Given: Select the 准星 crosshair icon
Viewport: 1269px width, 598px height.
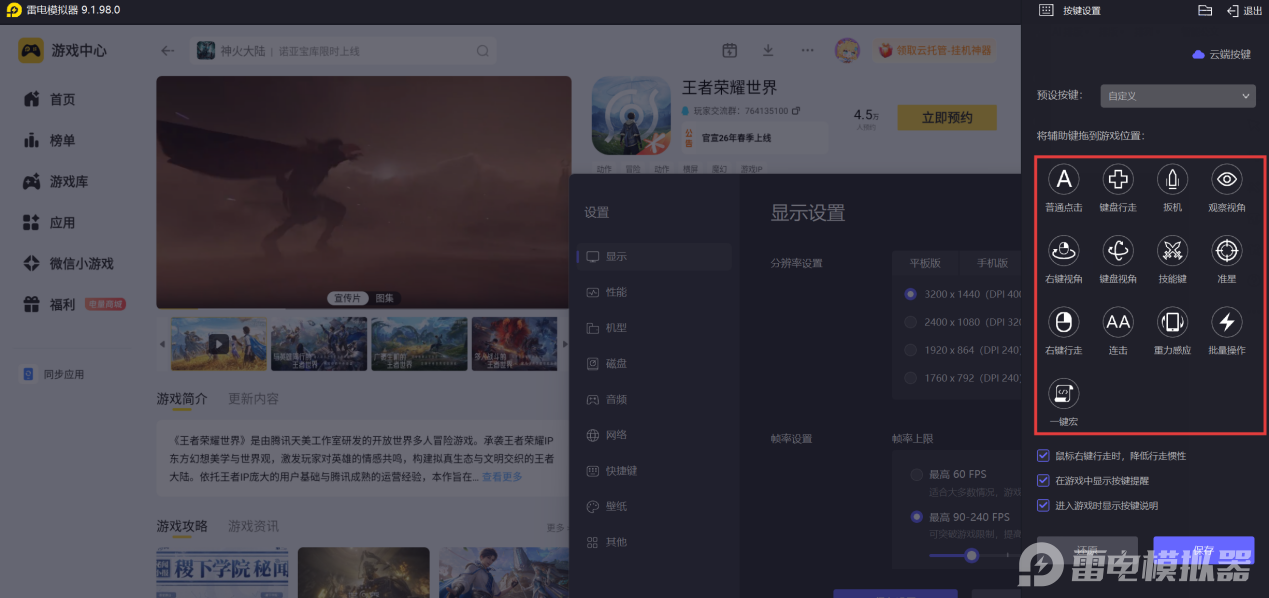Looking at the screenshot, I should tap(1227, 250).
